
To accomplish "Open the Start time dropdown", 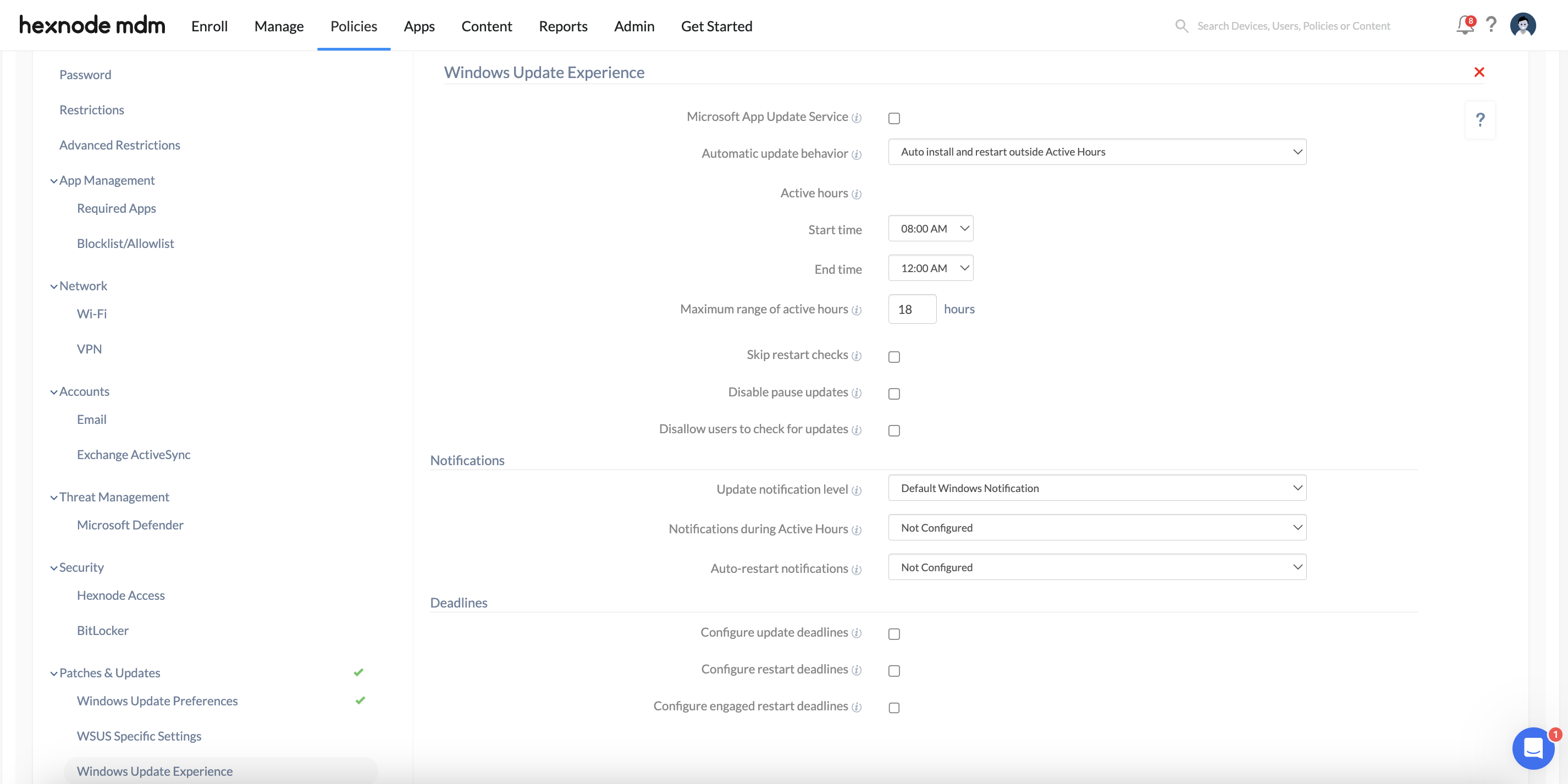I will 930,228.
